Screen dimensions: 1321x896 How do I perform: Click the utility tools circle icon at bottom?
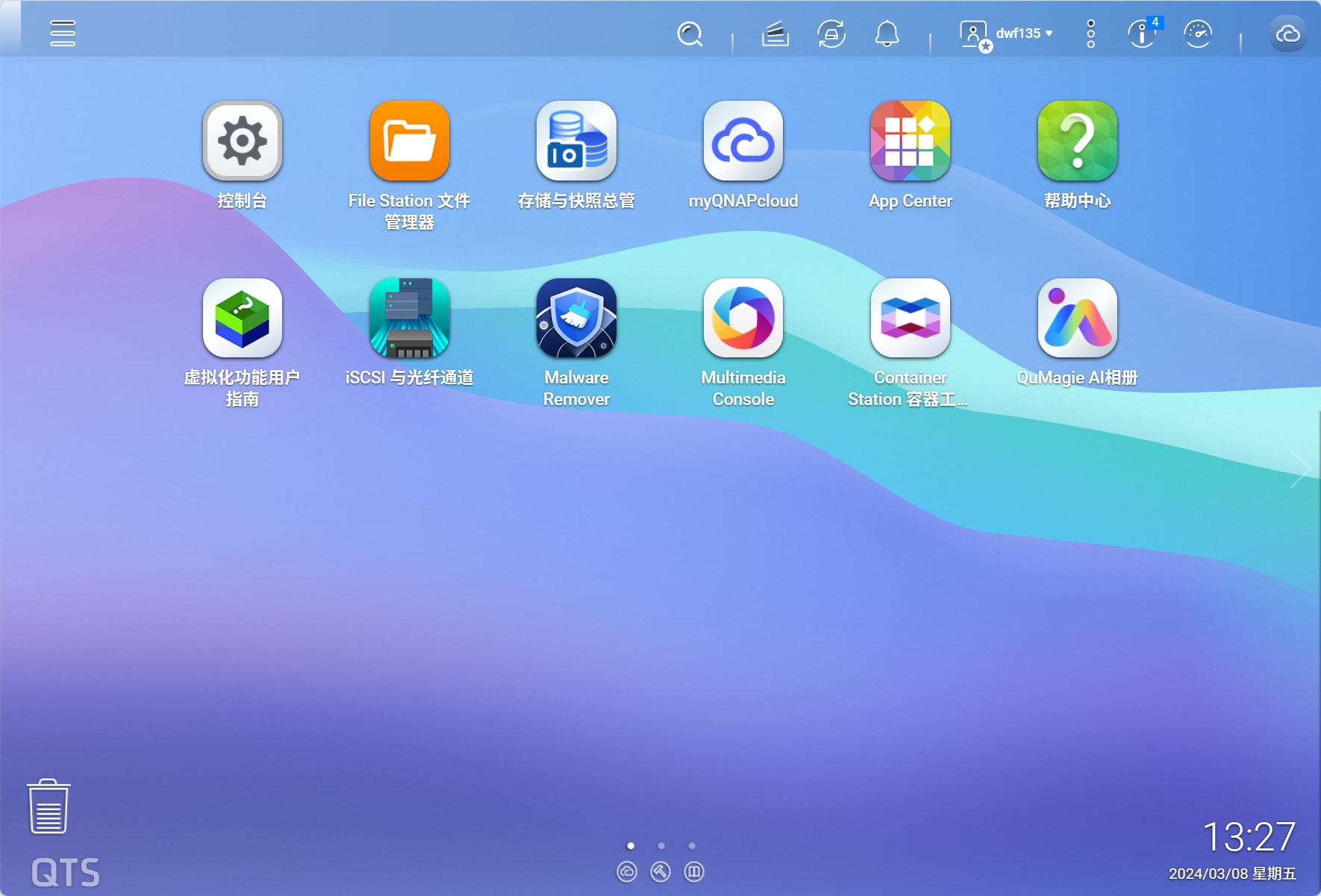660,871
